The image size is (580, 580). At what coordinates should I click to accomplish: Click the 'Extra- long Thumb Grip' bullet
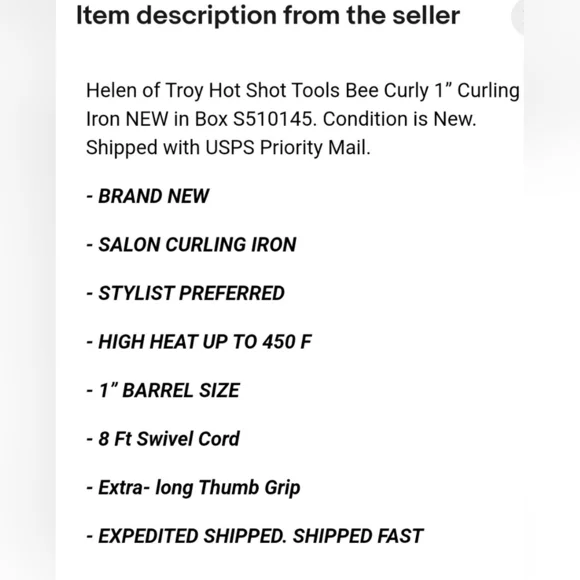(193, 488)
